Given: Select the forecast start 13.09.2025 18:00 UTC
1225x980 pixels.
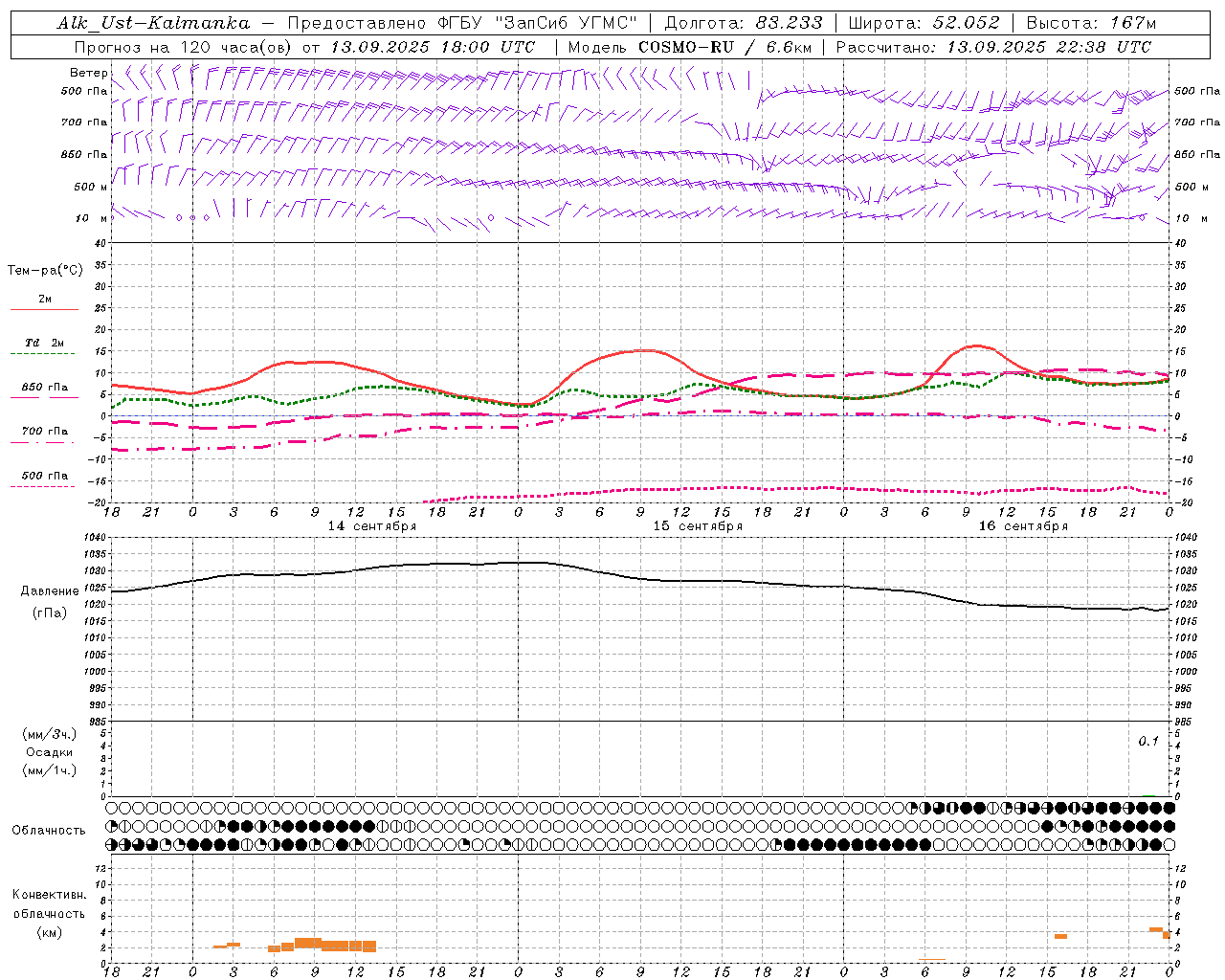Looking at the screenshot, I should pos(434,47).
